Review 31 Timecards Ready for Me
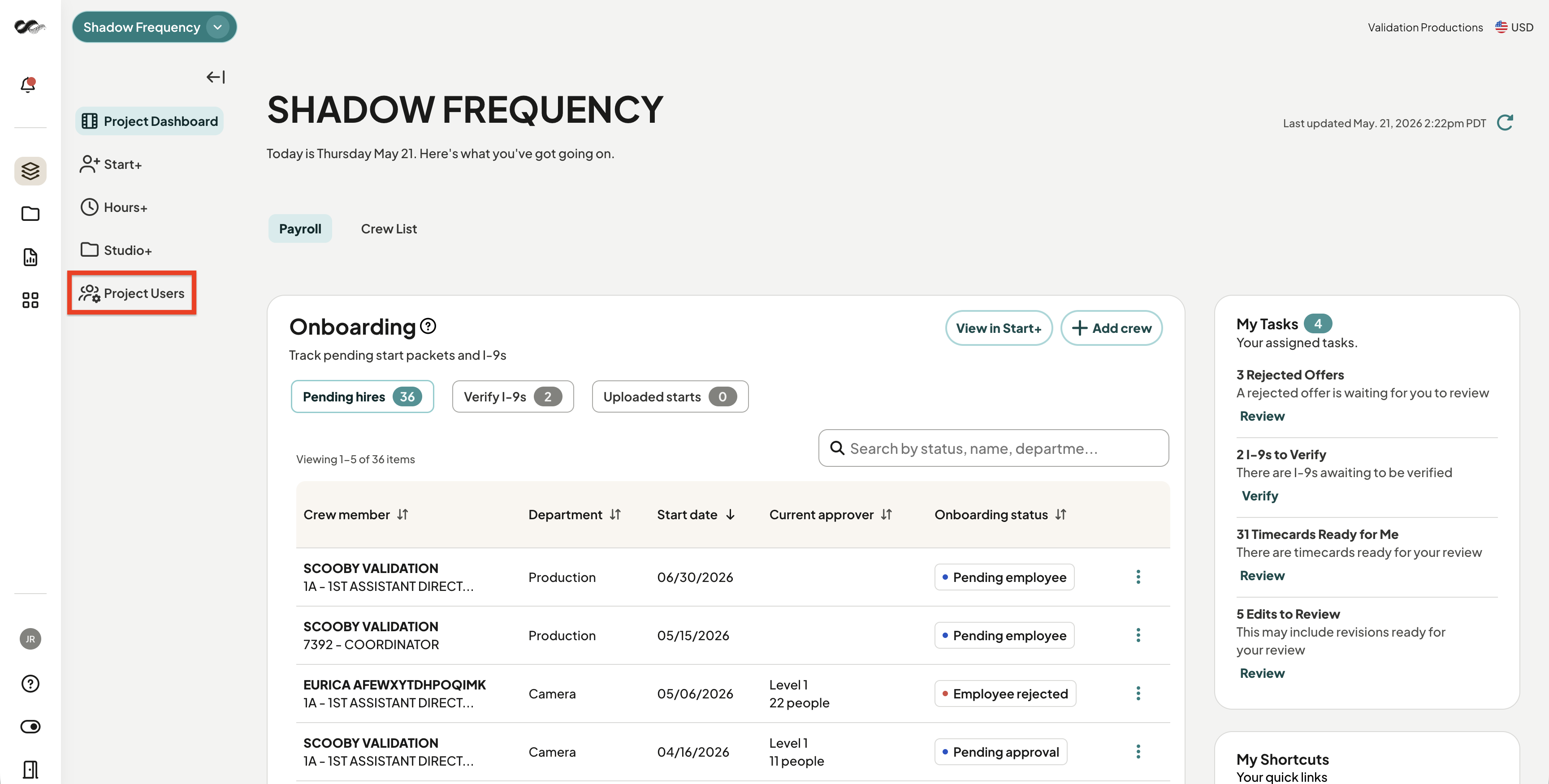 [1262, 576]
